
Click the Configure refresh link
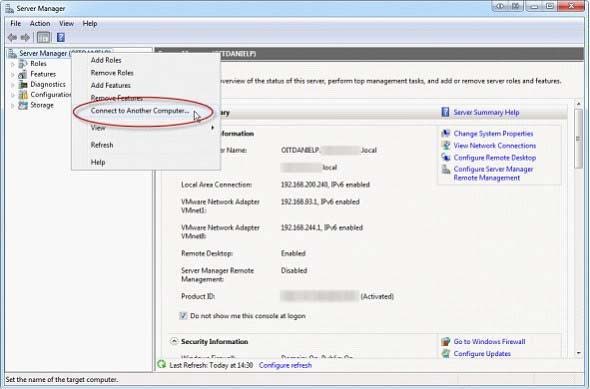tap(285, 365)
